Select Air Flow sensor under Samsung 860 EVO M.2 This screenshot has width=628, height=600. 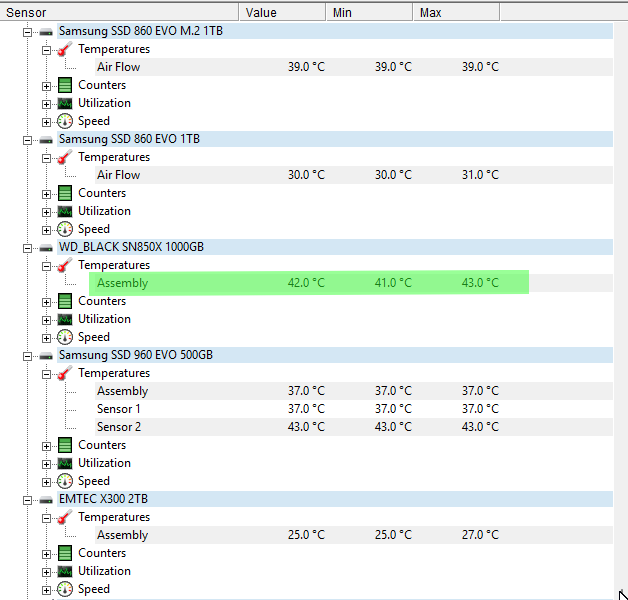click(354, 67)
